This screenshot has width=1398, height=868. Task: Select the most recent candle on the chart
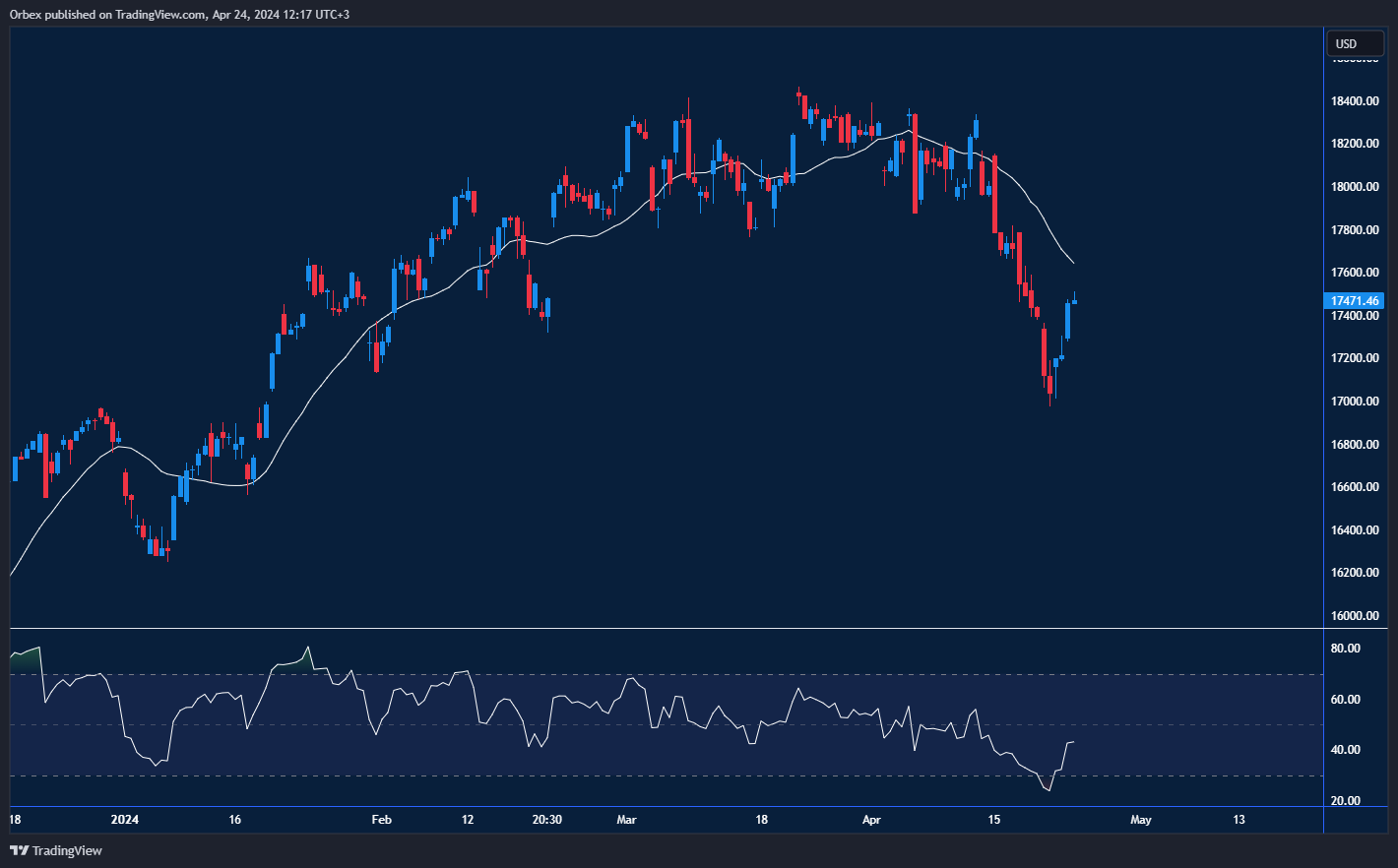pyautogui.click(x=1074, y=302)
